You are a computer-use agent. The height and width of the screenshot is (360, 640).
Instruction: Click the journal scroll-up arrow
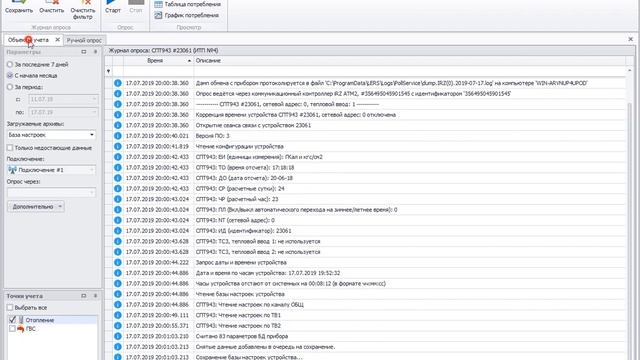(x=629, y=71)
